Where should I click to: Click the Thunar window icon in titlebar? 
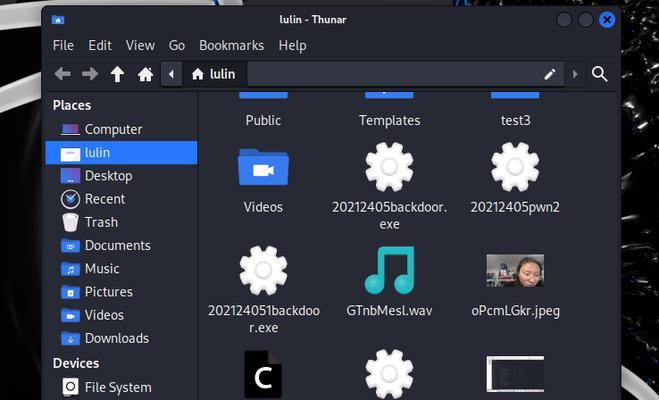click(x=58, y=20)
